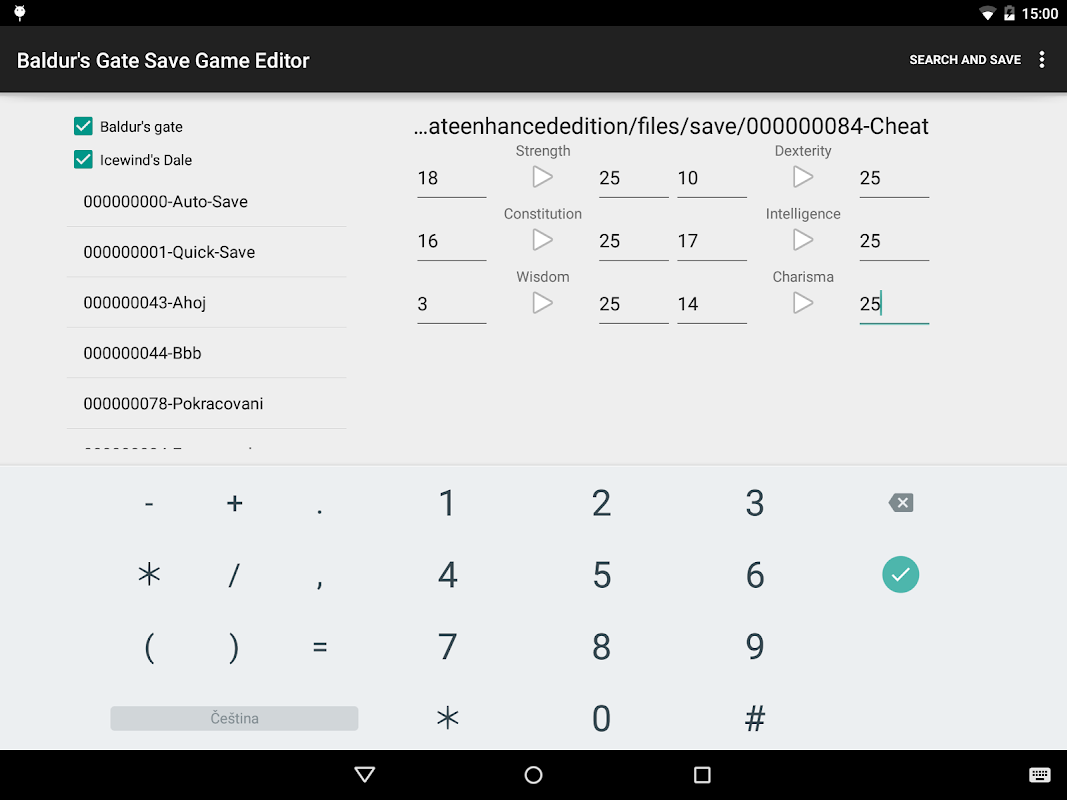Tap the 7 key on keypad
This screenshot has height=800, width=1067.
(x=447, y=646)
